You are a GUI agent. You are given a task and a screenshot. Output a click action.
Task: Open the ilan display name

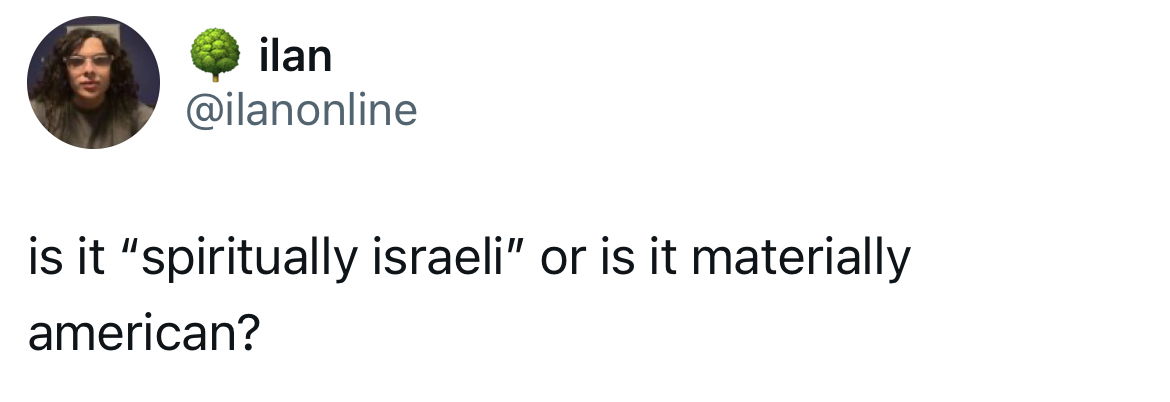coord(295,57)
